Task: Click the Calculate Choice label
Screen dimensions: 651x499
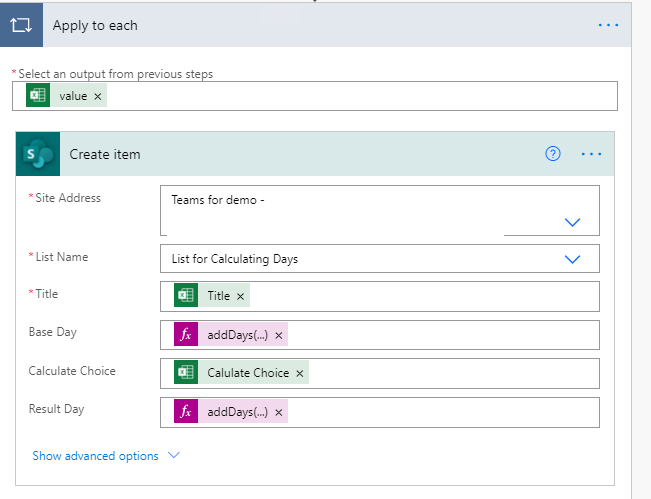Action: tap(72, 371)
